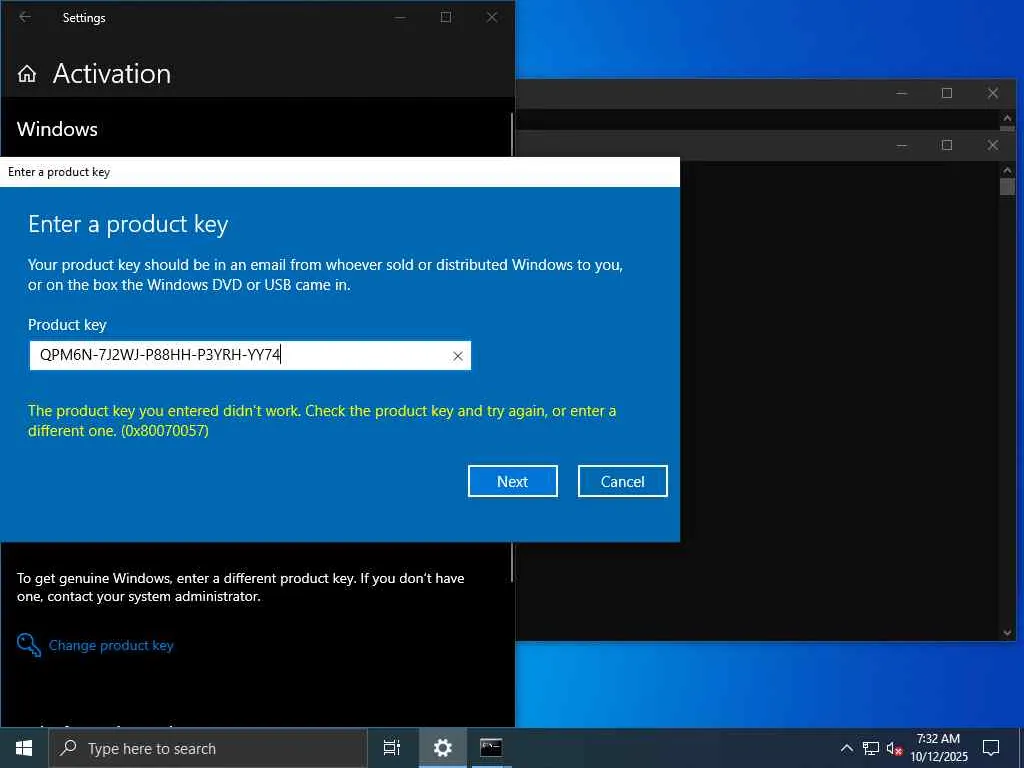The height and width of the screenshot is (768, 1024).
Task: Open clock showing 7:32 AM 10/12/2025
Action: [938, 748]
